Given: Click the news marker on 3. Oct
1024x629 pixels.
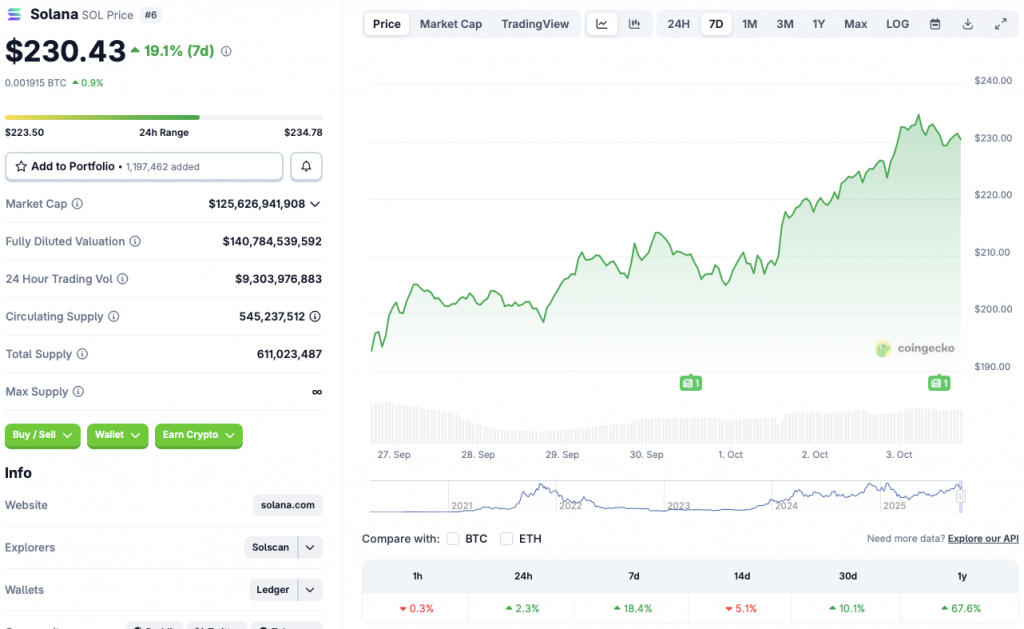Looking at the screenshot, I should coord(938,383).
